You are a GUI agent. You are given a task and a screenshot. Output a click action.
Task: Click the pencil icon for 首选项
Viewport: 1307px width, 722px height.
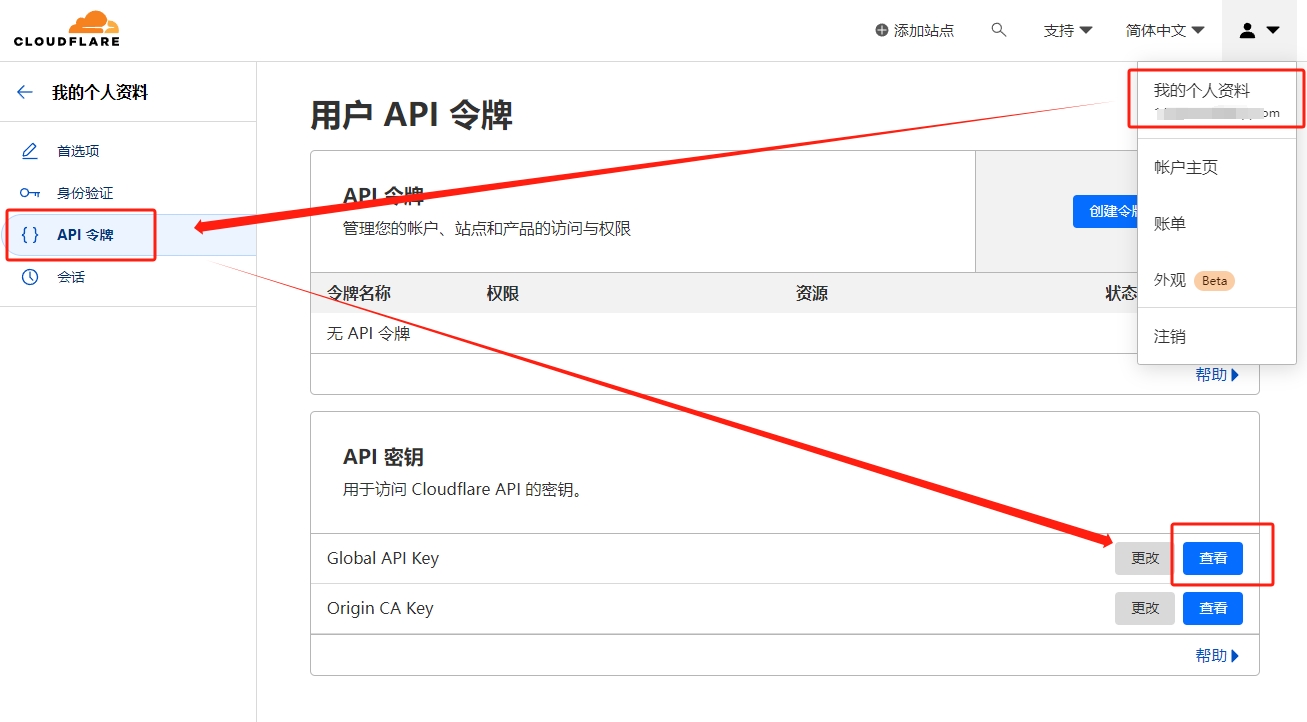click(x=30, y=151)
